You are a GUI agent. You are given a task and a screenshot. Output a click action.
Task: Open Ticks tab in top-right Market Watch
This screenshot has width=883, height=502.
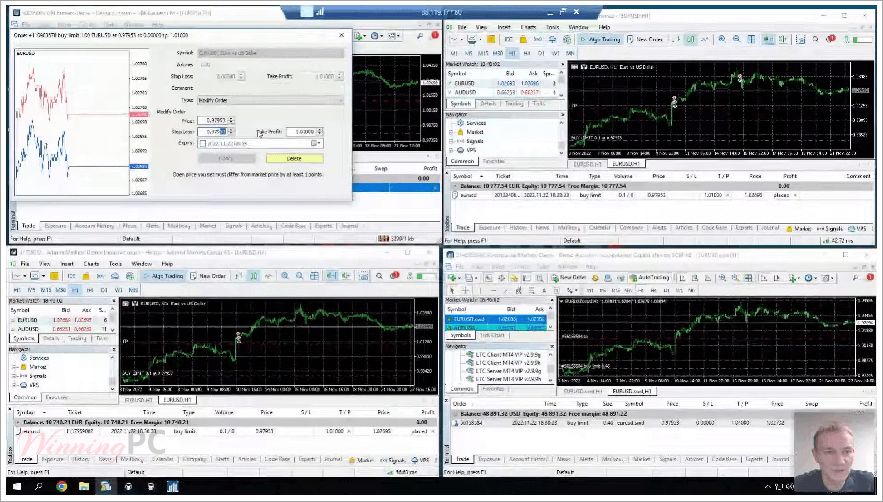click(x=539, y=104)
